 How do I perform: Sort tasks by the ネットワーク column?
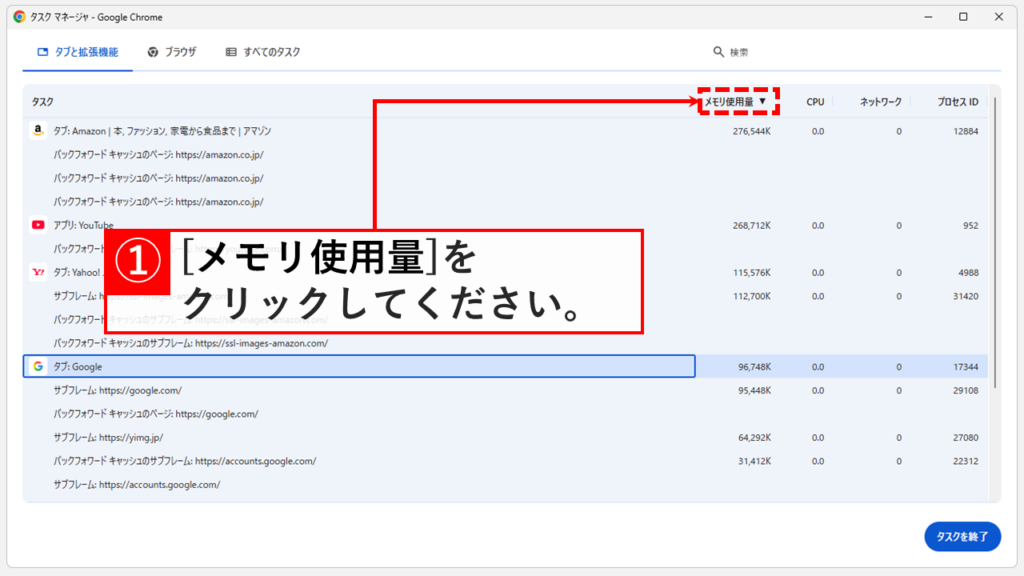coord(880,101)
